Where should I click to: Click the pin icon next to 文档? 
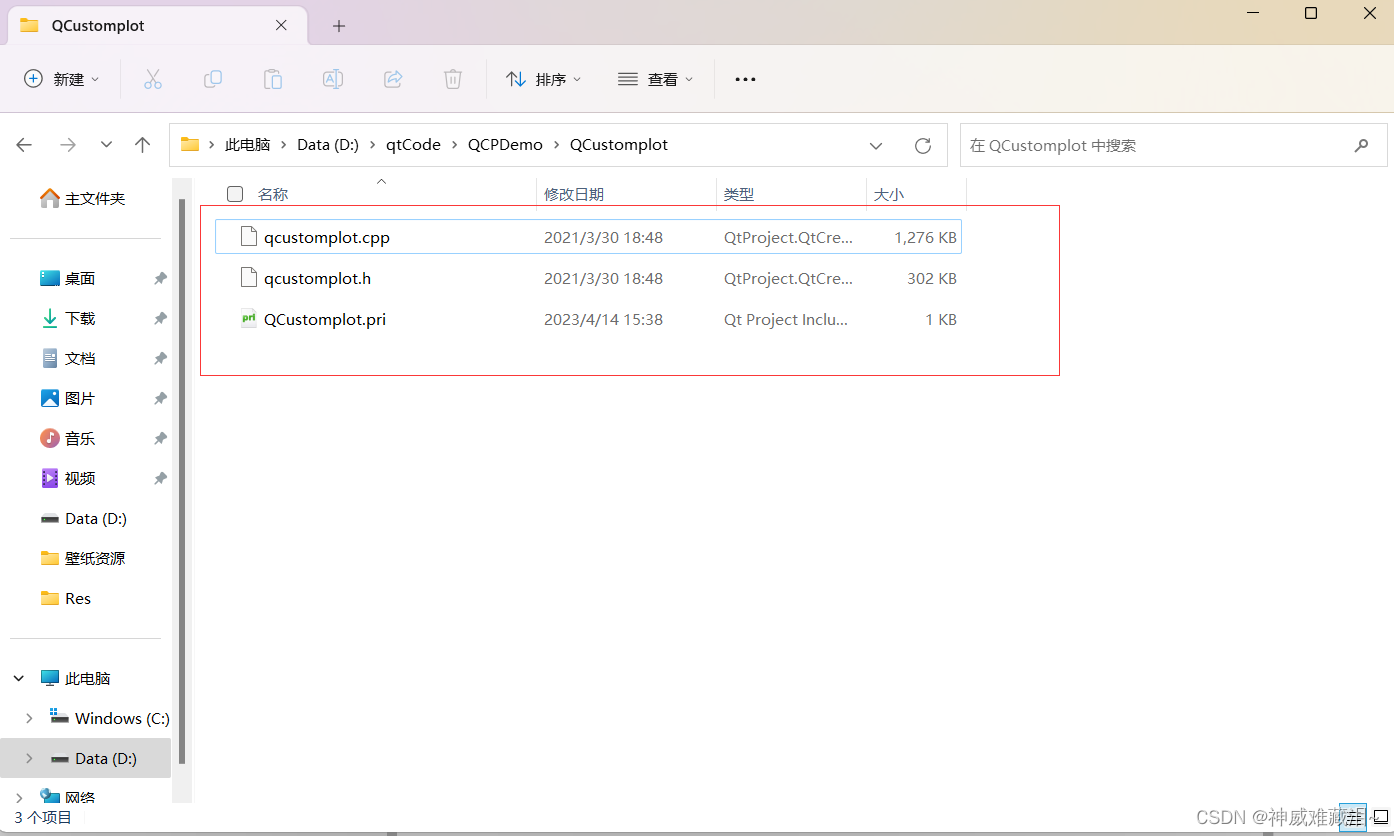point(160,359)
